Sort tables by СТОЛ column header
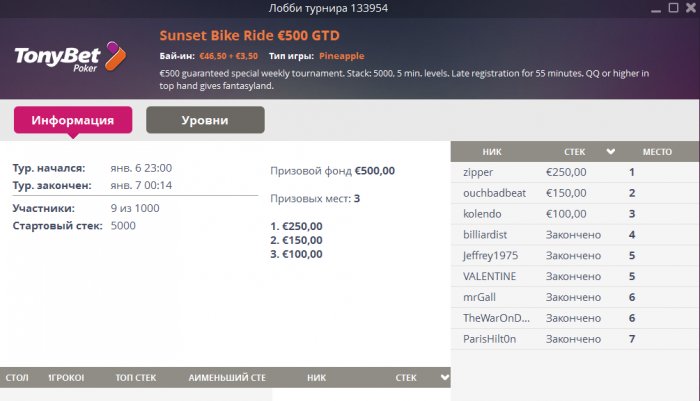The height and width of the screenshot is (401, 700). pos(17,378)
